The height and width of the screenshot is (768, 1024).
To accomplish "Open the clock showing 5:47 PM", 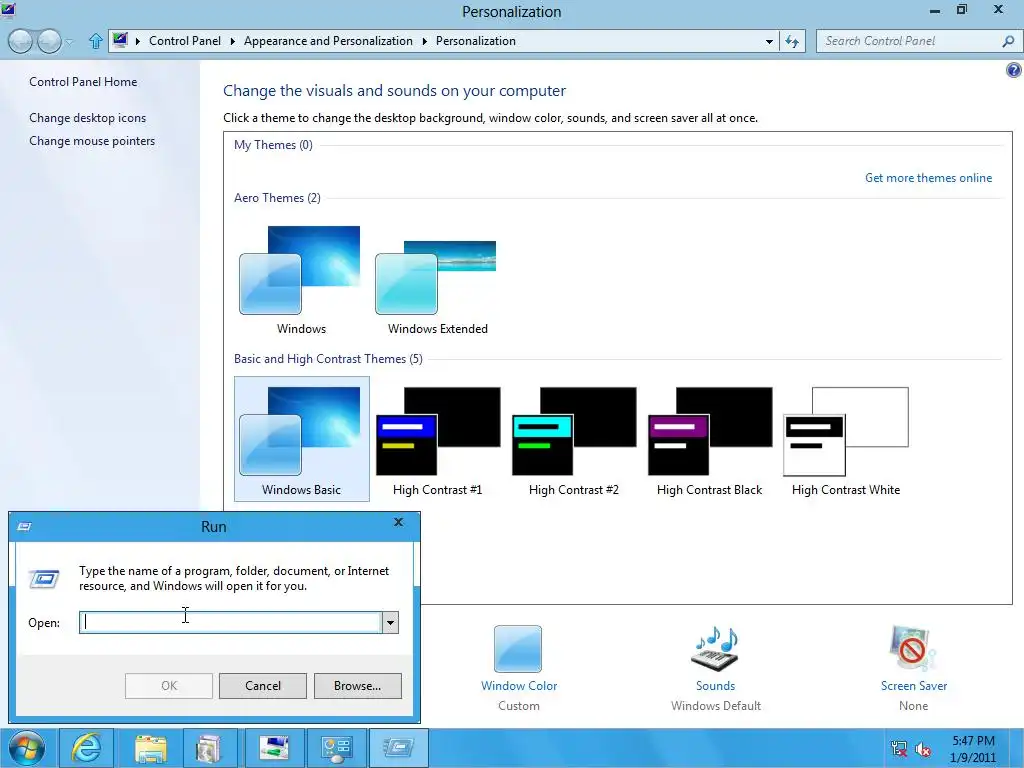I will click(973, 749).
